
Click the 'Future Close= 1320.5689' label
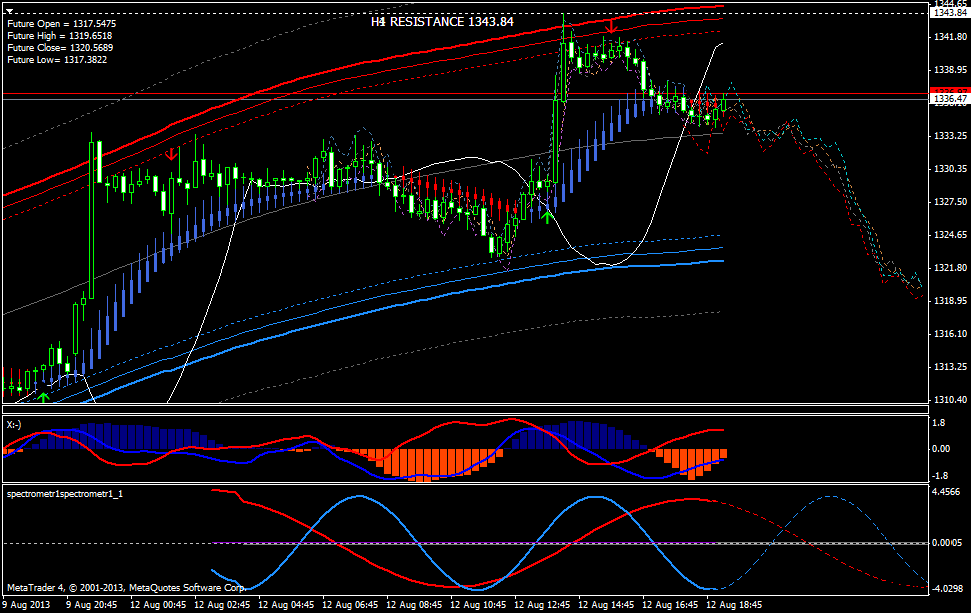60,48
